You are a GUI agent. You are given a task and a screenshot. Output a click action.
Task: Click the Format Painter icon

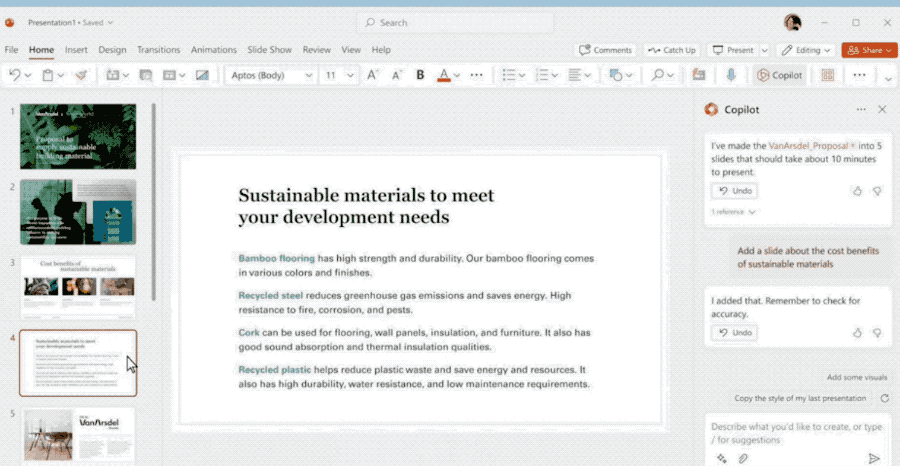tap(81, 75)
